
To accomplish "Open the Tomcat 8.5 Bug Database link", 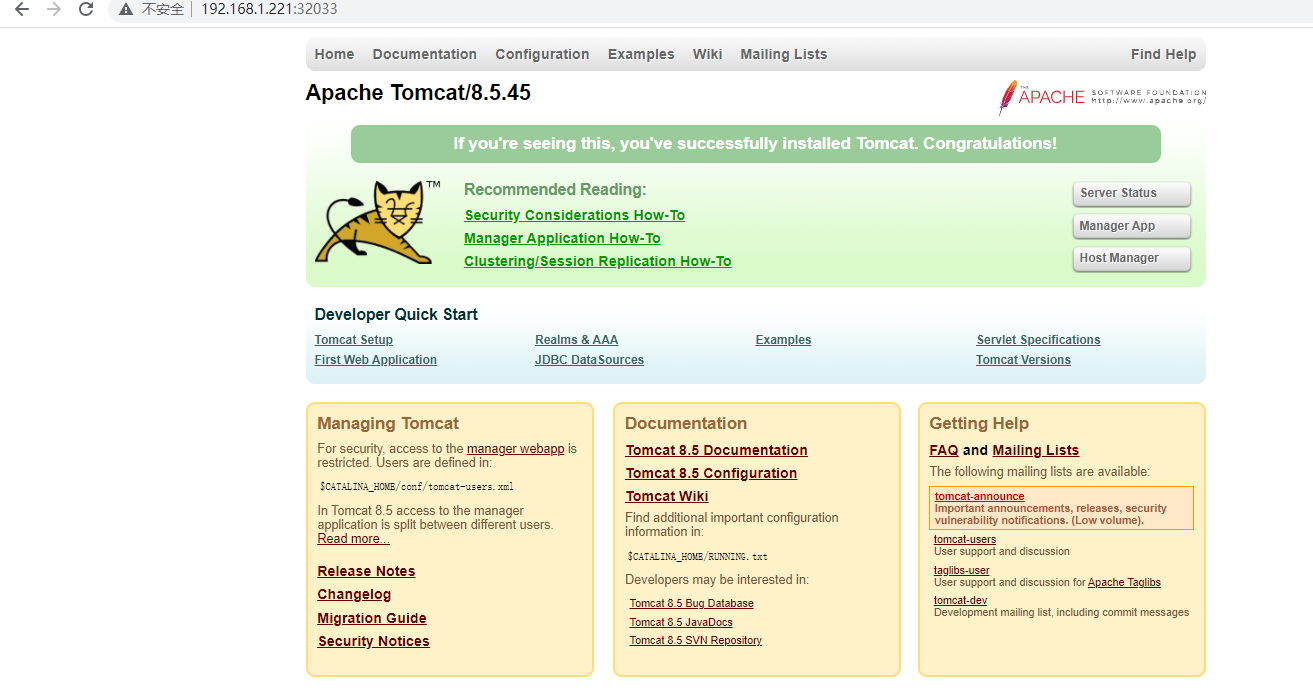I will 692,603.
